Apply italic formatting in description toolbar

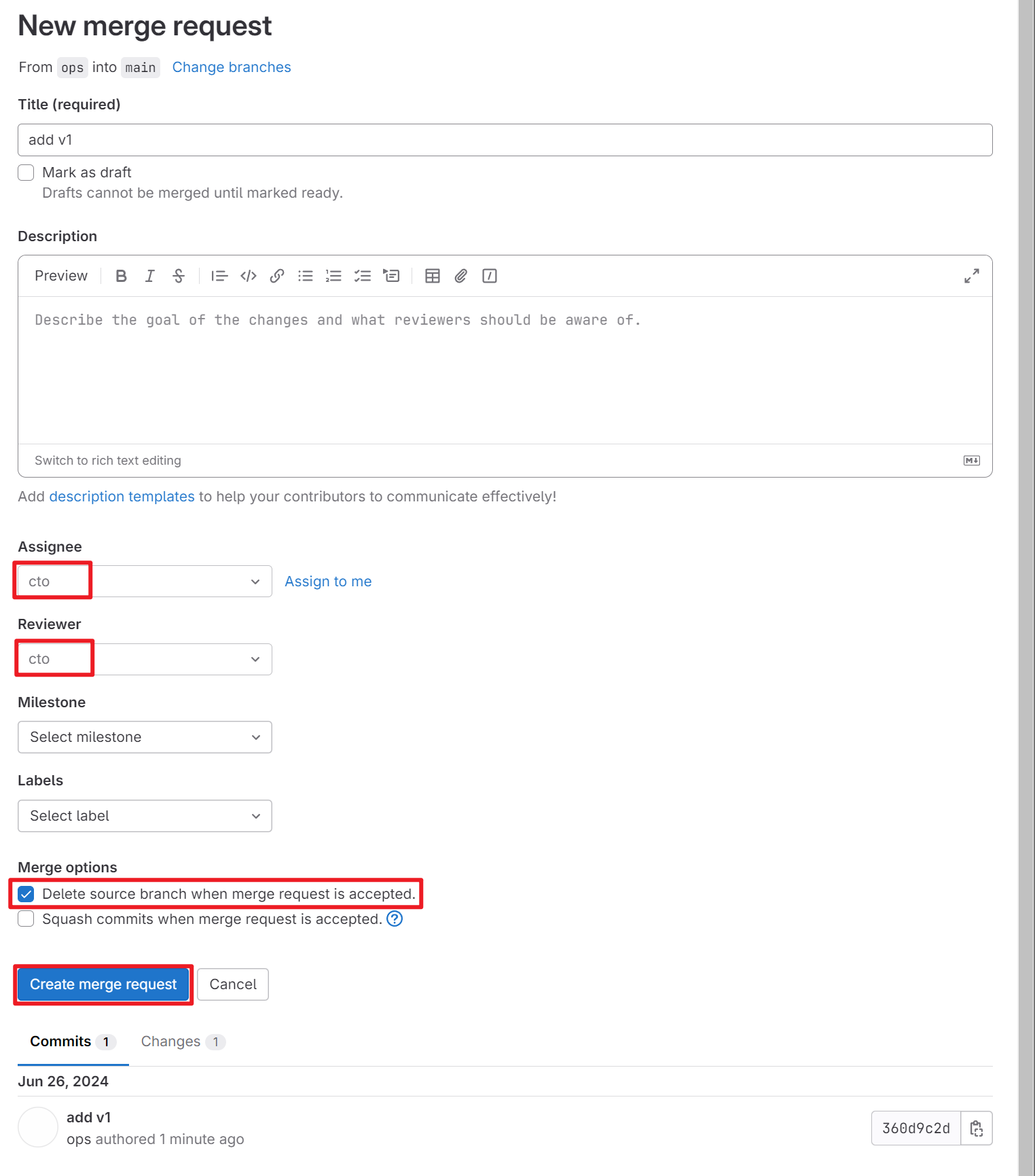(x=149, y=276)
